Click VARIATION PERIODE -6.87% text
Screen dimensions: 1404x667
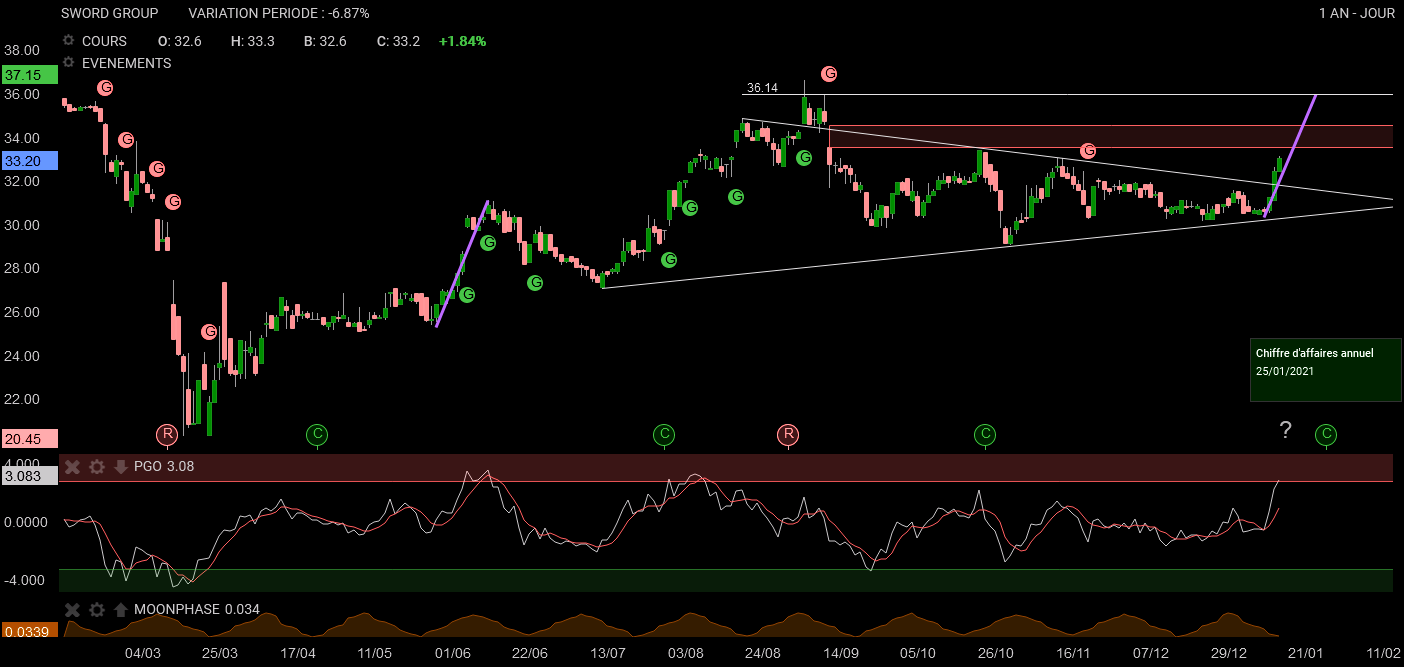279,13
